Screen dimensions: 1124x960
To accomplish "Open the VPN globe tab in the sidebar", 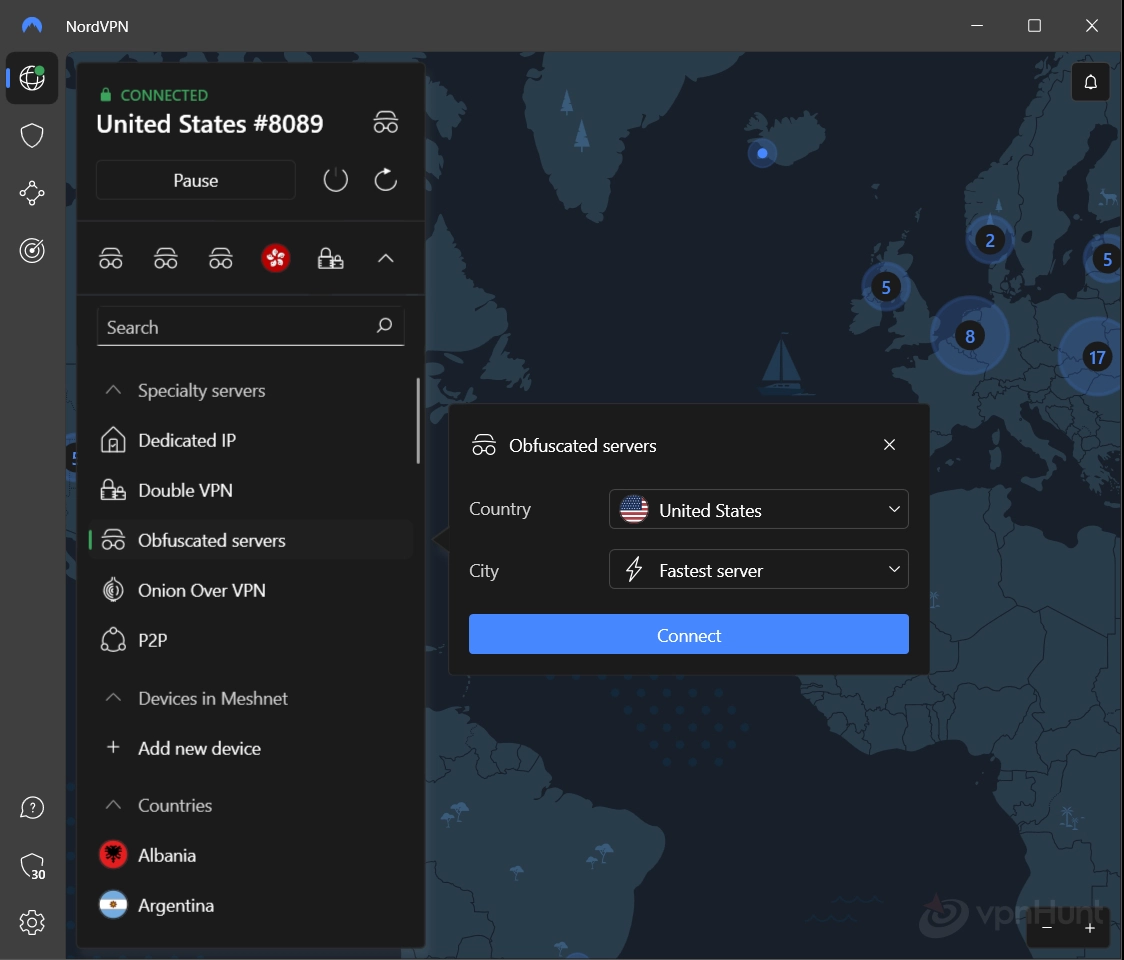I will (32, 78).
